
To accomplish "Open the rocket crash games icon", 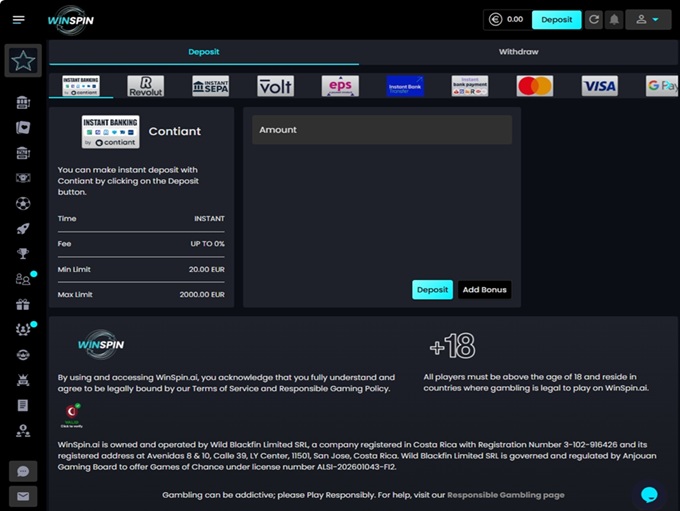I will [23, 229].
